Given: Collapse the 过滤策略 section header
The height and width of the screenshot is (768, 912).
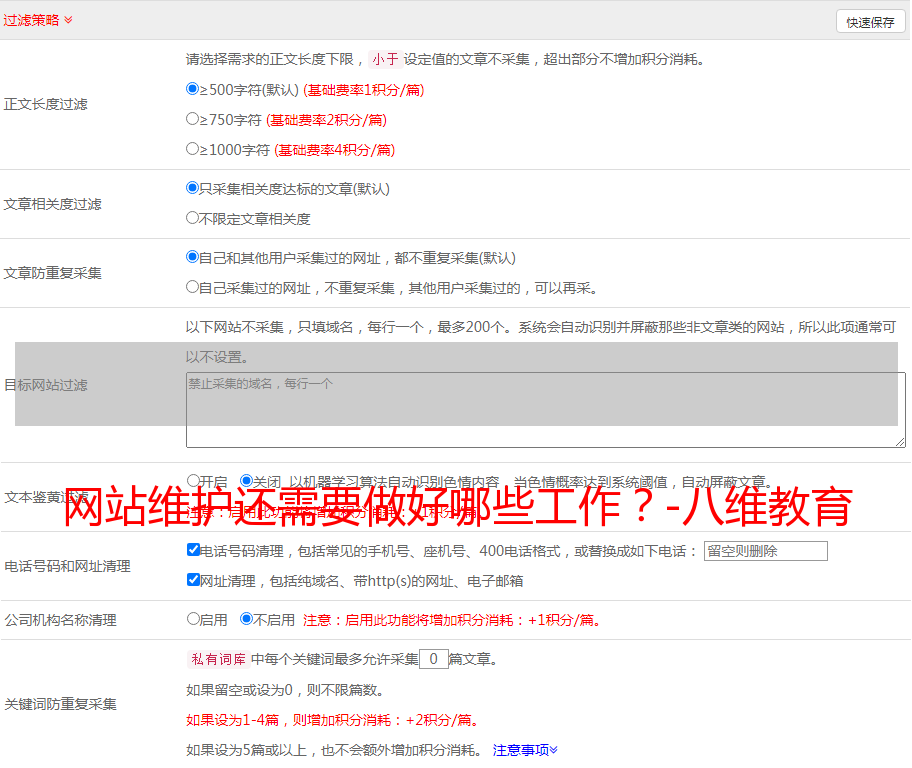Looking at the screenshot, I should click(38, 20).
